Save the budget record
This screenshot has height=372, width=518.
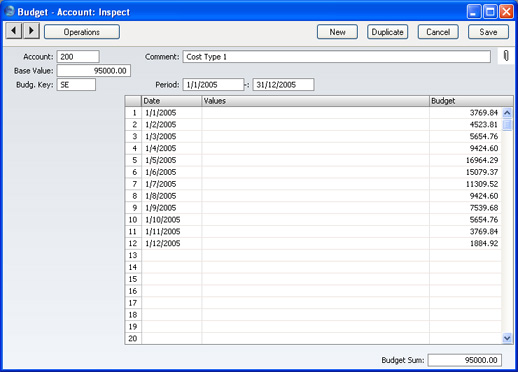488,32
